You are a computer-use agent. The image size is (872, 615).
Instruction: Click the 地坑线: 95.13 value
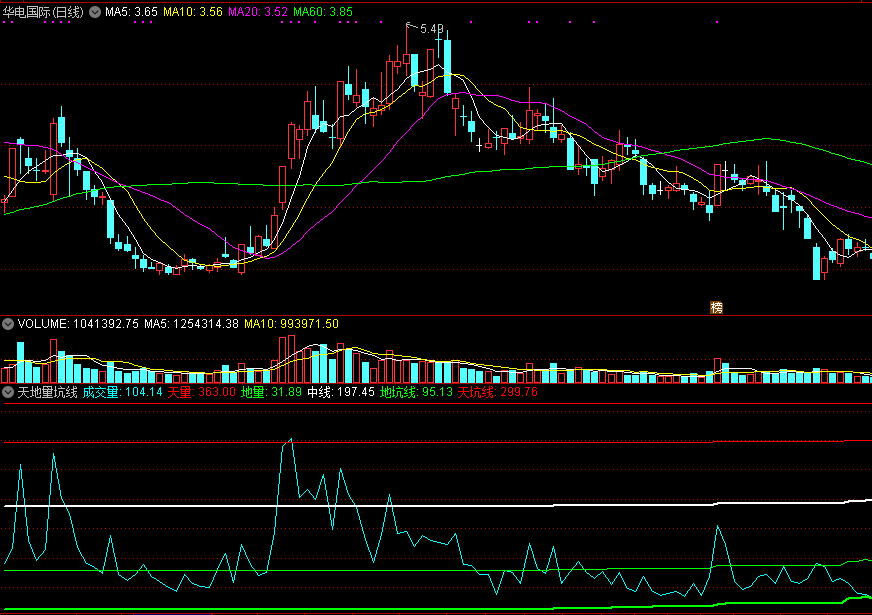click(x=417, y=392)
